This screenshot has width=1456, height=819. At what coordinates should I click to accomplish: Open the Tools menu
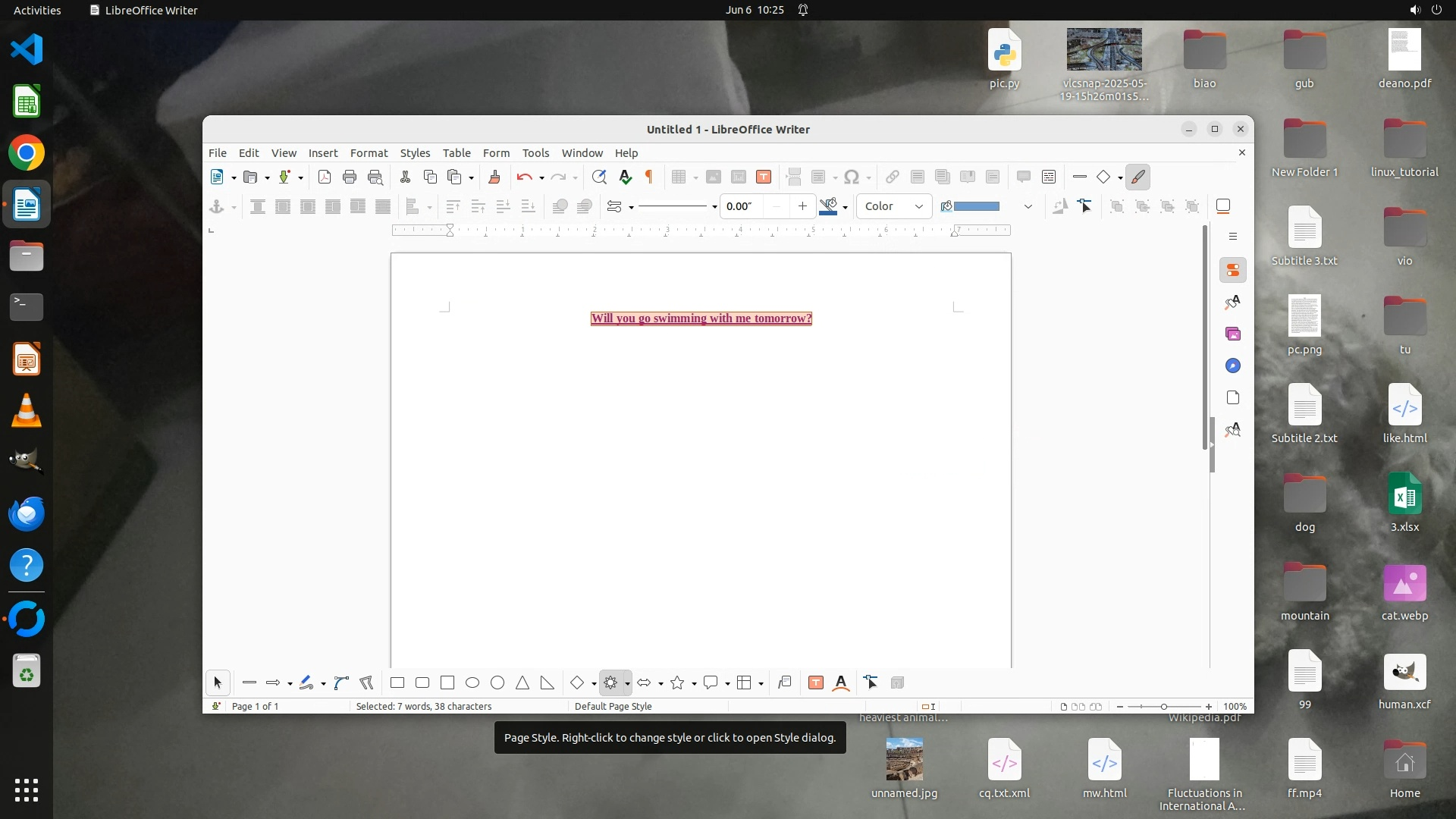pyautogui.click(x=535, y=152)
